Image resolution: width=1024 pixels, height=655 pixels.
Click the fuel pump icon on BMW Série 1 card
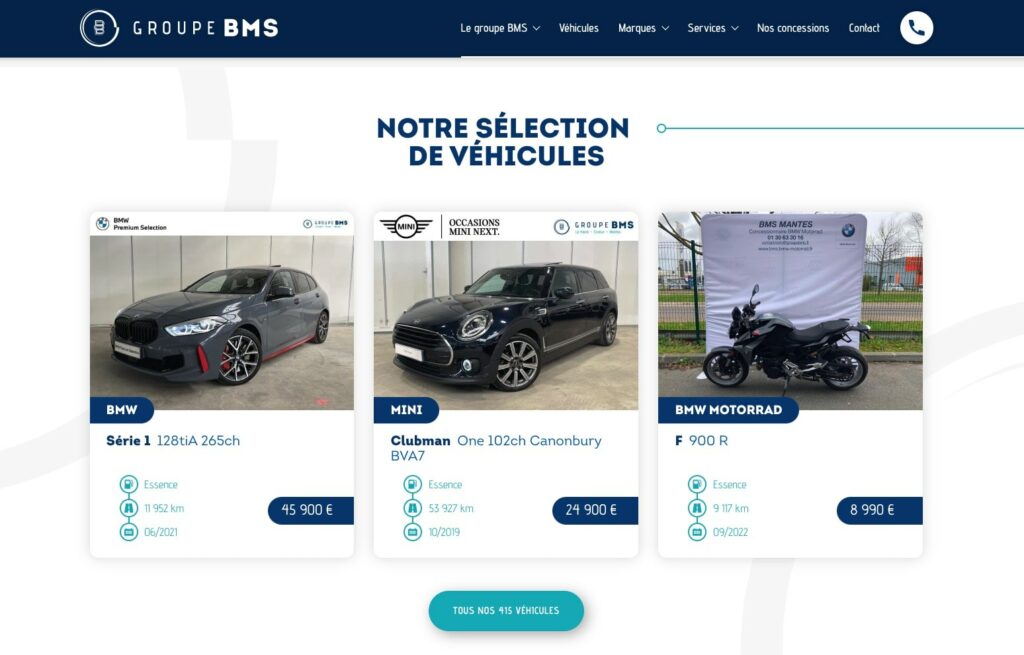click(x=129, y=485)
